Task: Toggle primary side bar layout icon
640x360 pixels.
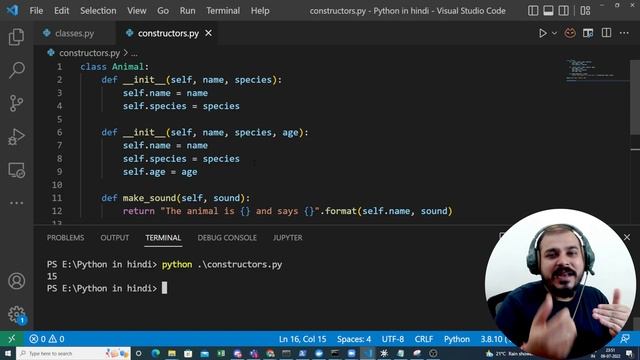Action: [533, 11]
